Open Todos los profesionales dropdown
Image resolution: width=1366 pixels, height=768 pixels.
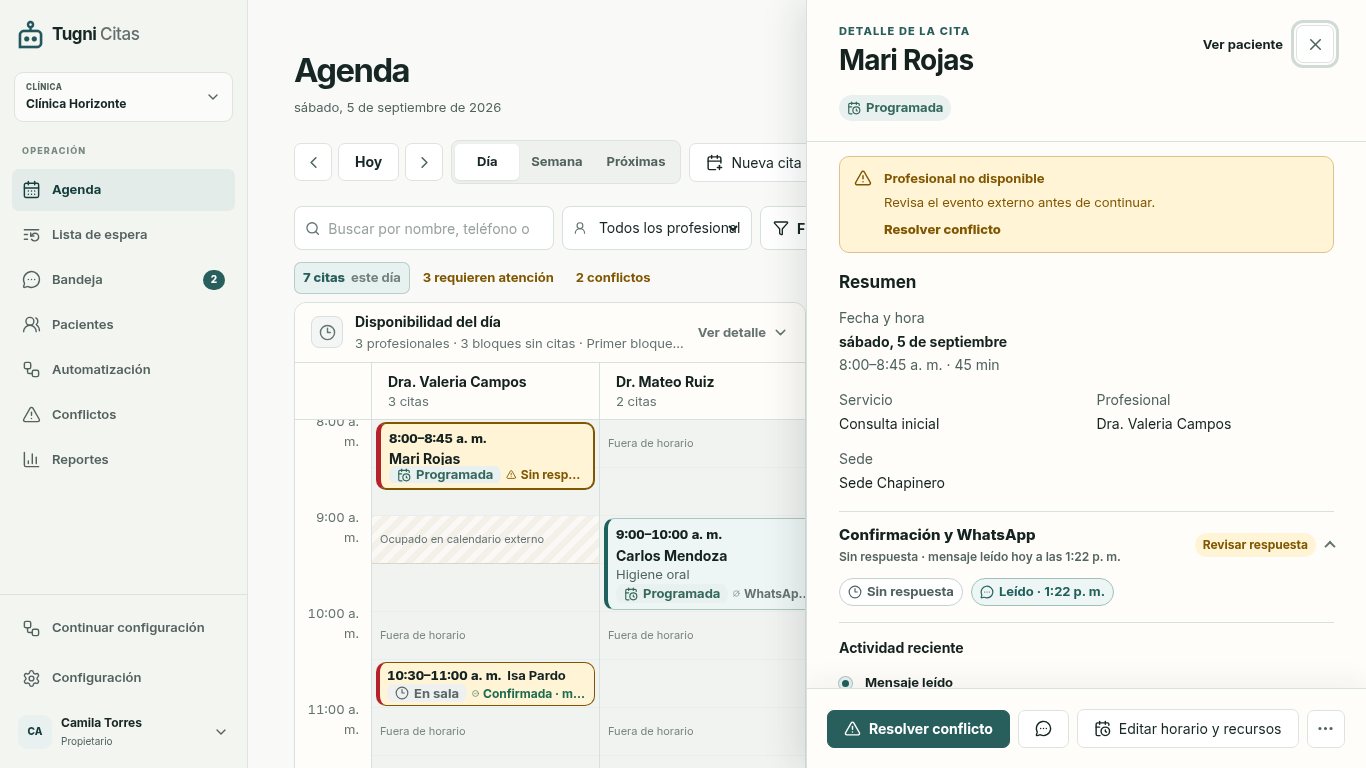(657, 228)
